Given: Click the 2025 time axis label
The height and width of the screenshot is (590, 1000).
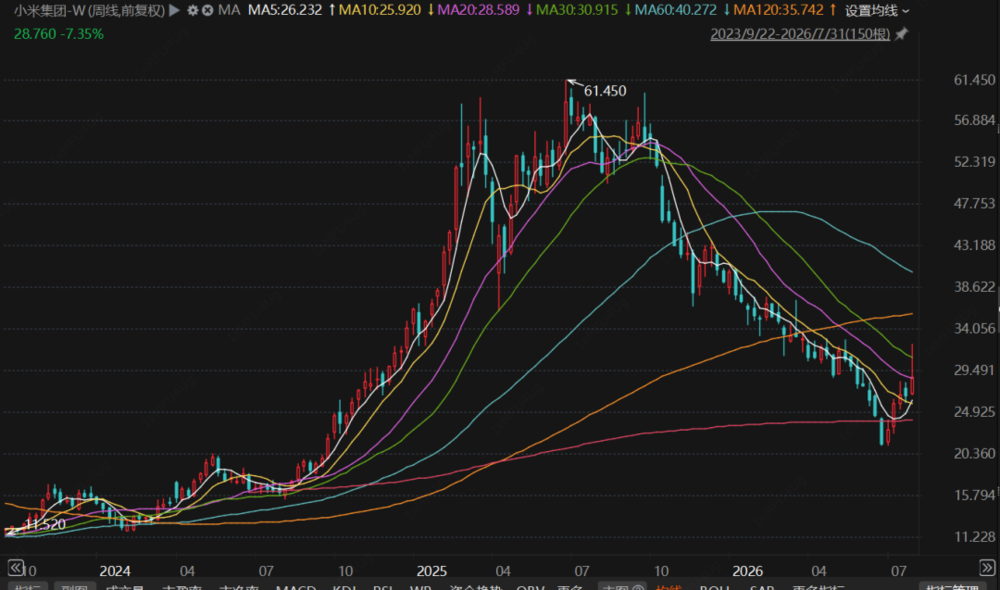Looking at the screenshot, I should pos(431,571).
